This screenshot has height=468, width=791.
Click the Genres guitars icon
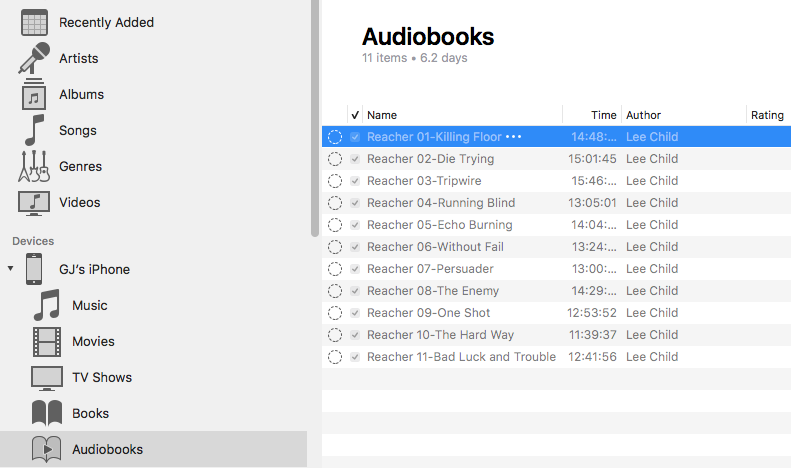point(34,166)
